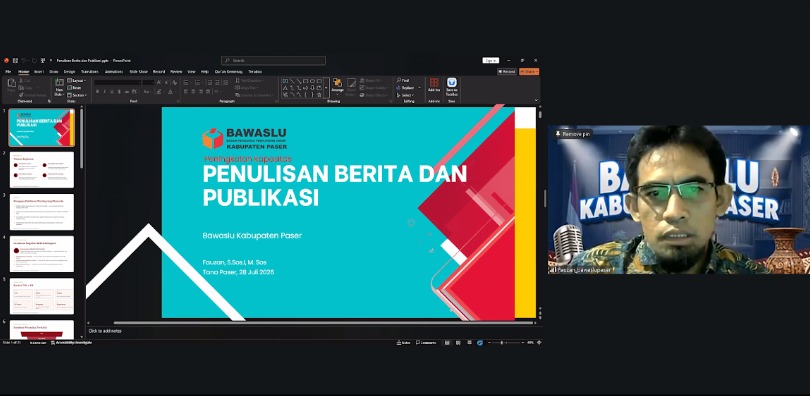Click the Share button
Screen dimensions: 810x396
pos(529,71)
